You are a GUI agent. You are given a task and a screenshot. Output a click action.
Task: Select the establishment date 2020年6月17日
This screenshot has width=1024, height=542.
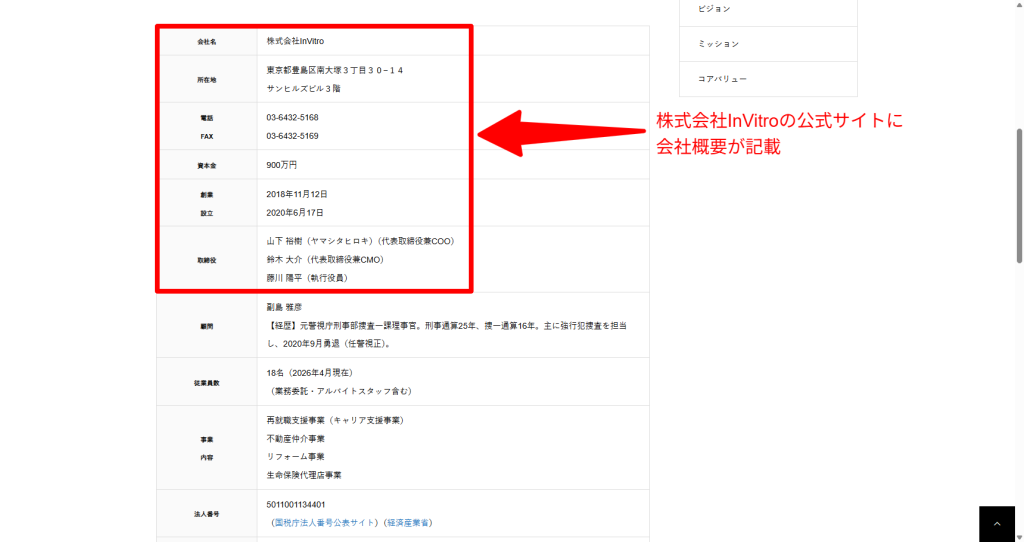[x=295, y=212]
